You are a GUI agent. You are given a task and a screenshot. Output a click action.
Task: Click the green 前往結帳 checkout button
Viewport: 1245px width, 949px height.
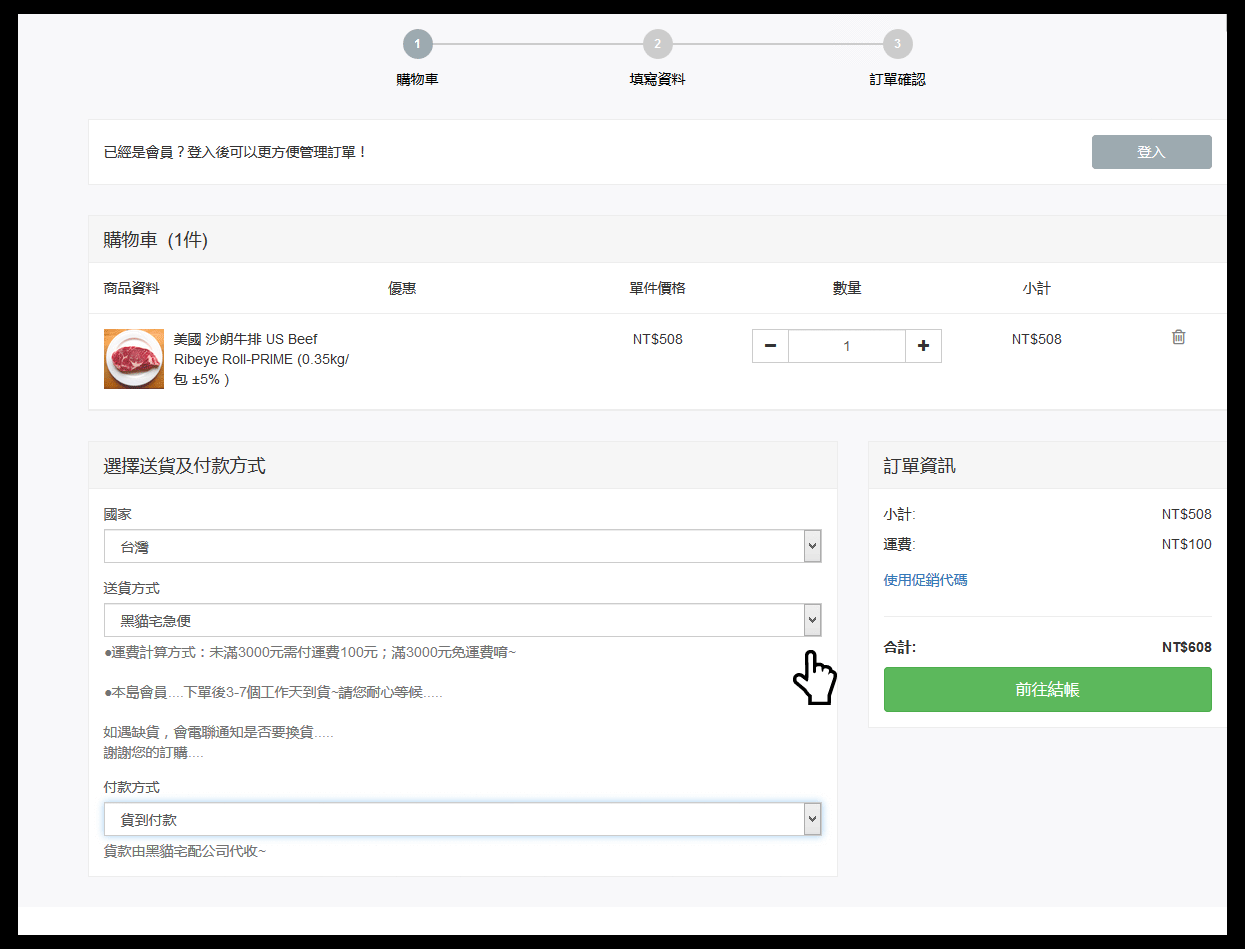pos(1047,690)
